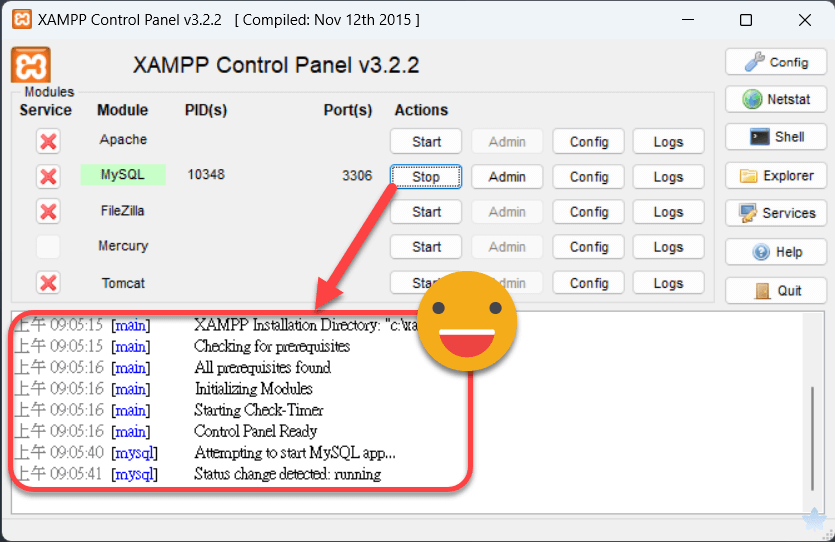Launch the Shell terminal button
The width and height of the screenshot is (835, 542).
[776, 137]
